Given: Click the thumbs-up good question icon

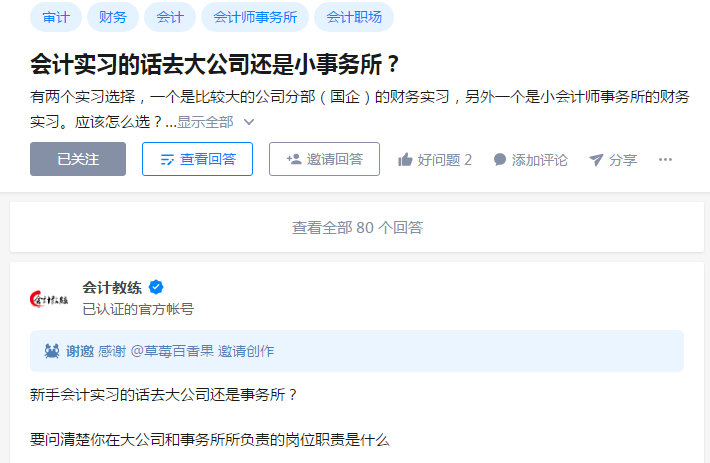Looking at the screenshot, I should [405, 160].
